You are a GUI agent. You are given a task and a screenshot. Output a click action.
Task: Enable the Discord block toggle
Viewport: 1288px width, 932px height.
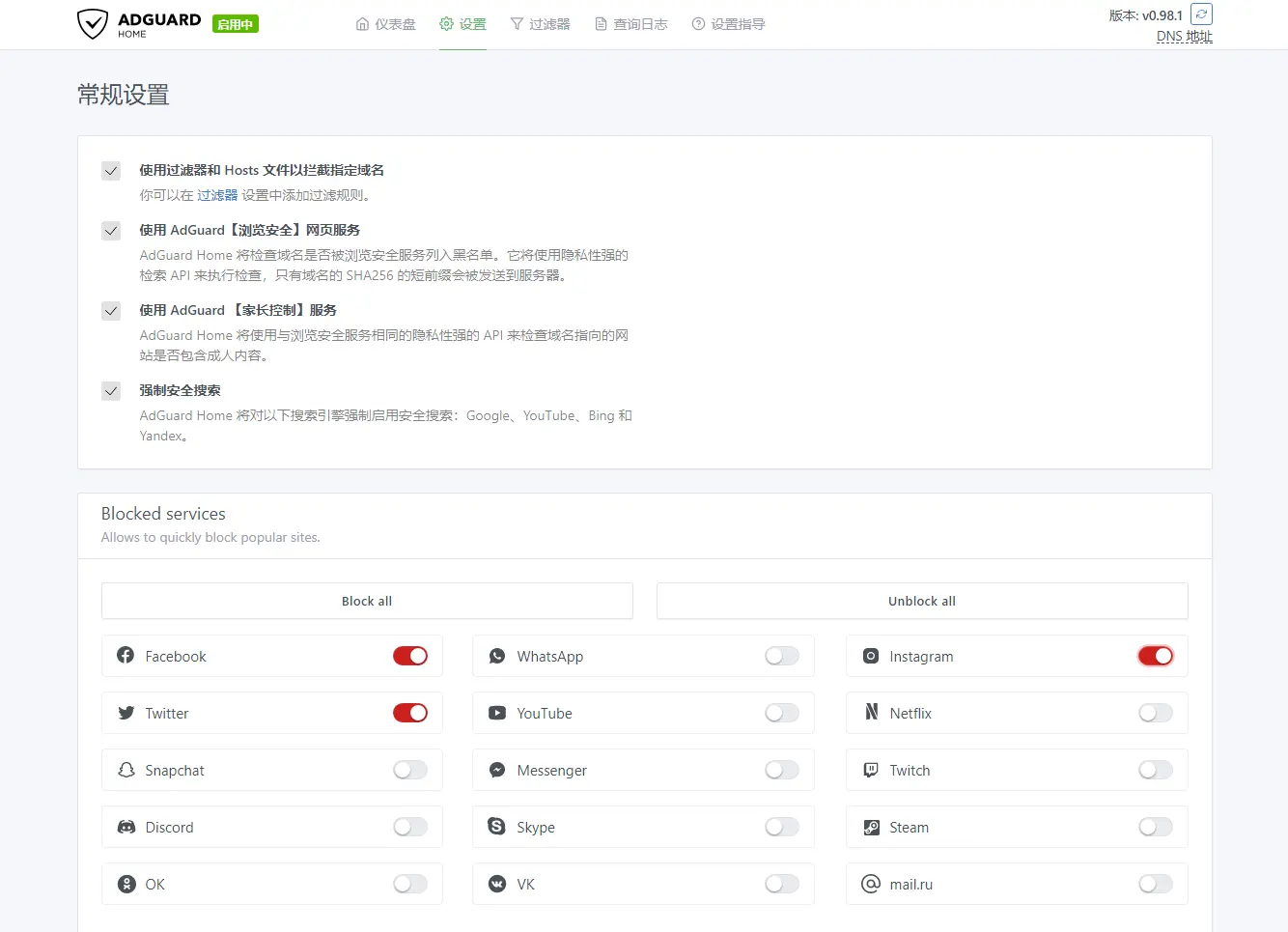point(410,827)
